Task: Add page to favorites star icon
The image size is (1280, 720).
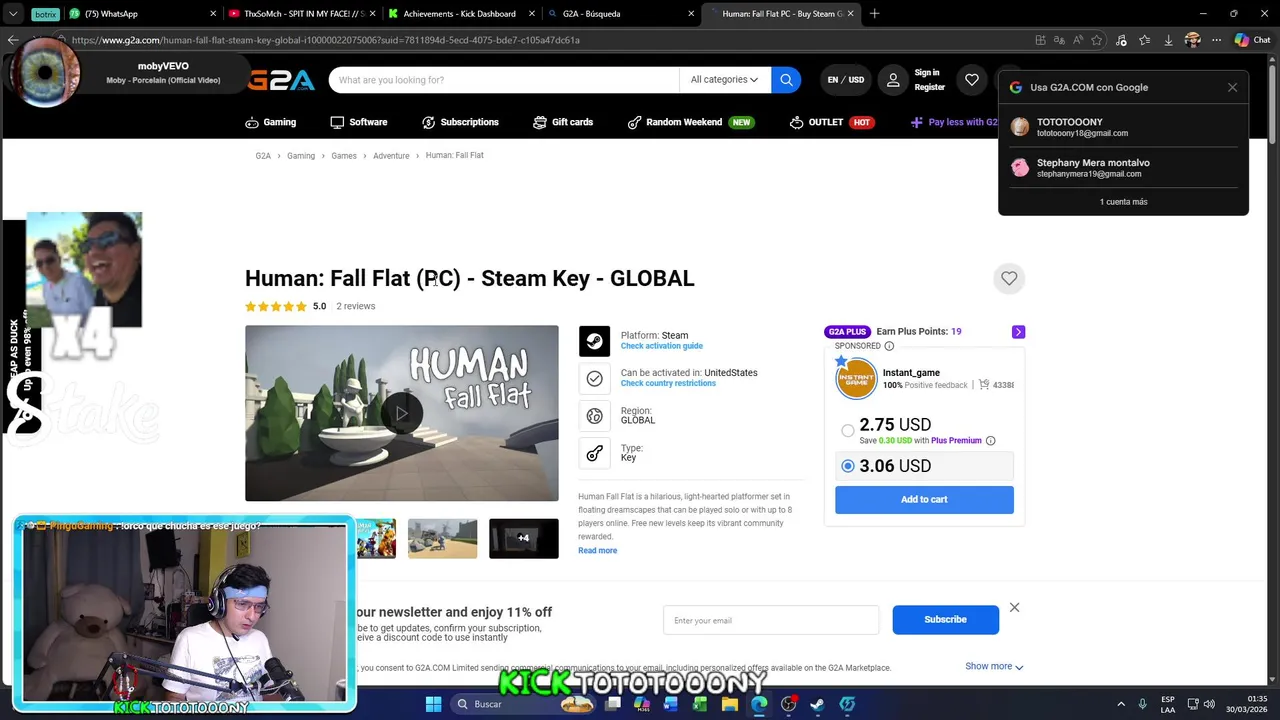Action: 1097,40
